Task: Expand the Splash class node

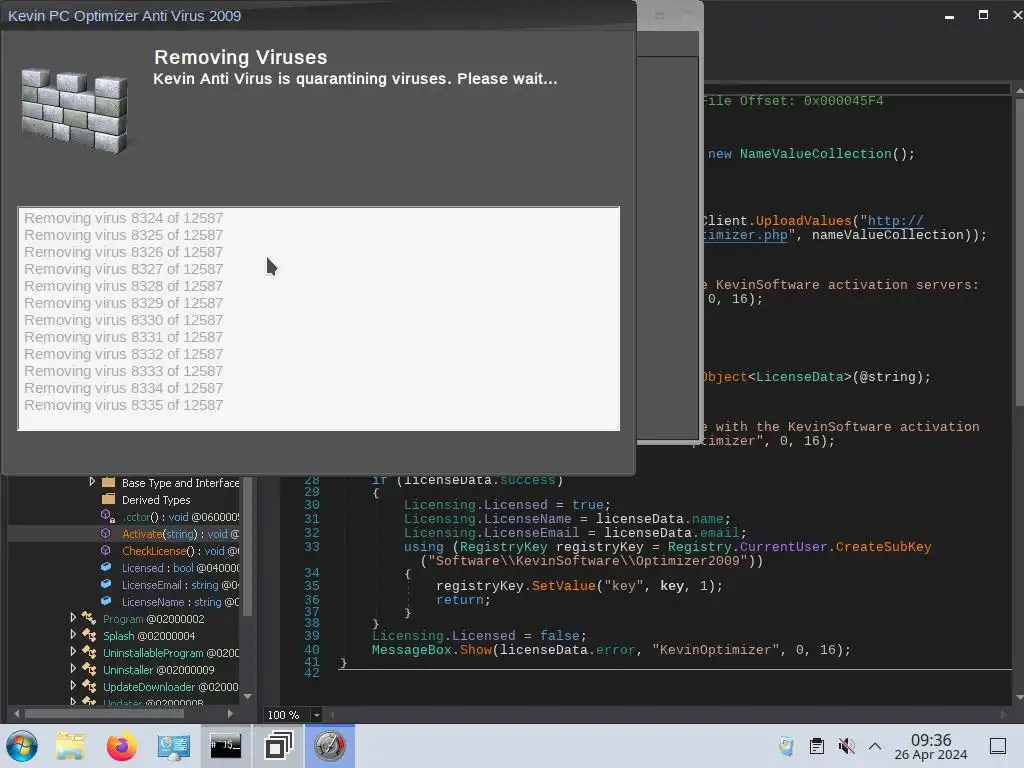Action: tap(73, 635)
